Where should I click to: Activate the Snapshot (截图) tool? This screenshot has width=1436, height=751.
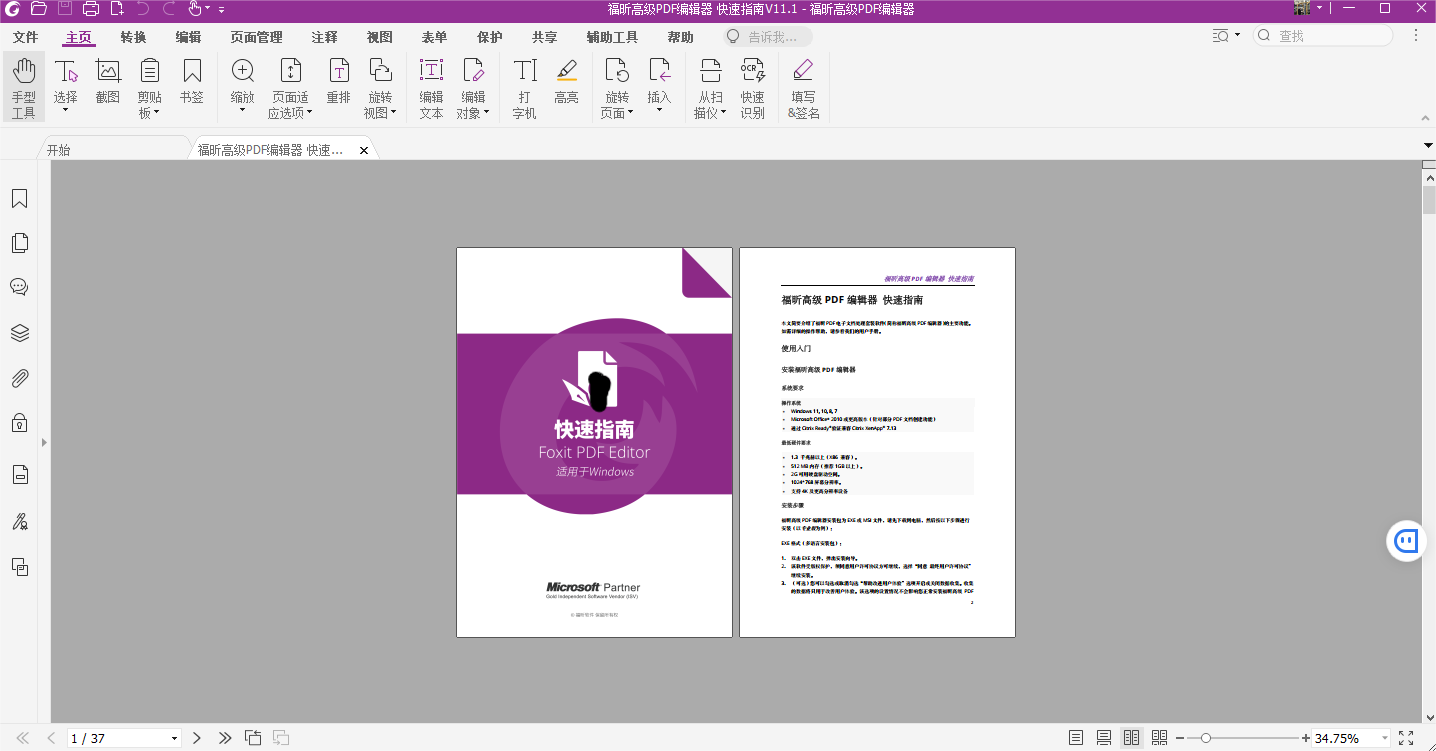tap(108, 81)
